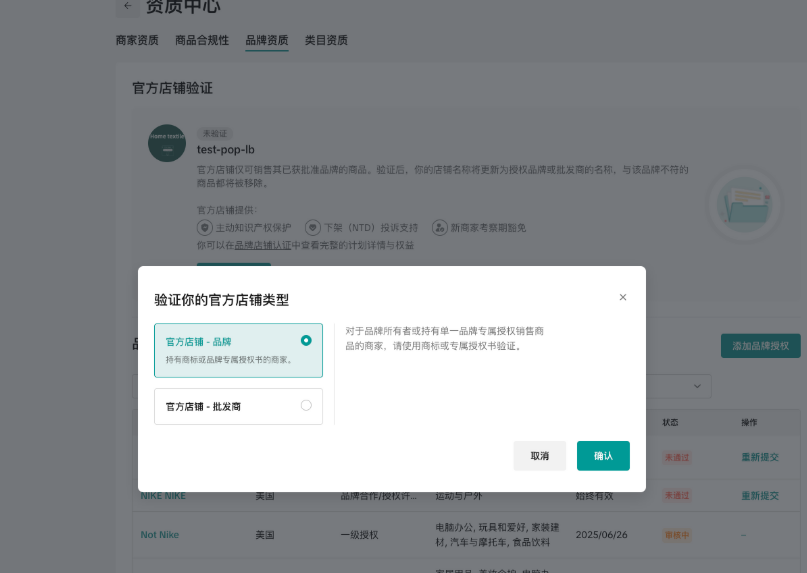The image size is (807, 573).
Task: Click 一级授权 cell in Not Nike row
Action: pyautogui.click(x=359, y=535)
